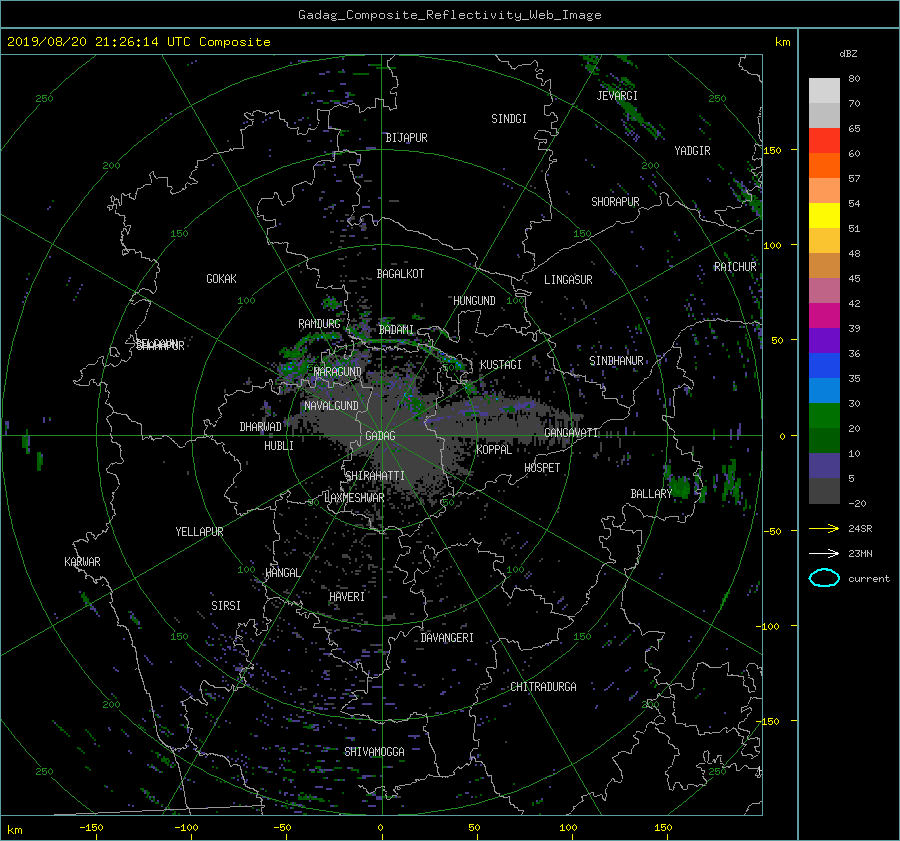Image resolution: width=900 pixels, height=841 pixels.
Task: Click the Gadag_Composite_Reflectivity_Web_Image title
Action: point(449,15)
